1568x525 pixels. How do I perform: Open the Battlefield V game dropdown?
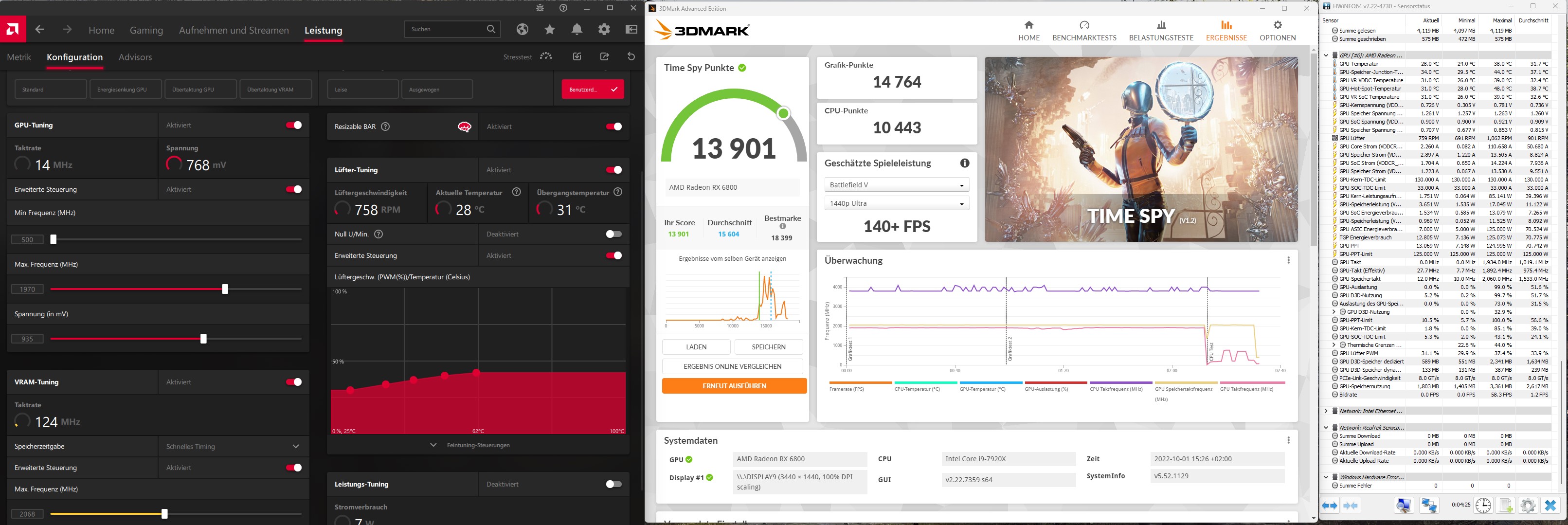coord(897,184)
